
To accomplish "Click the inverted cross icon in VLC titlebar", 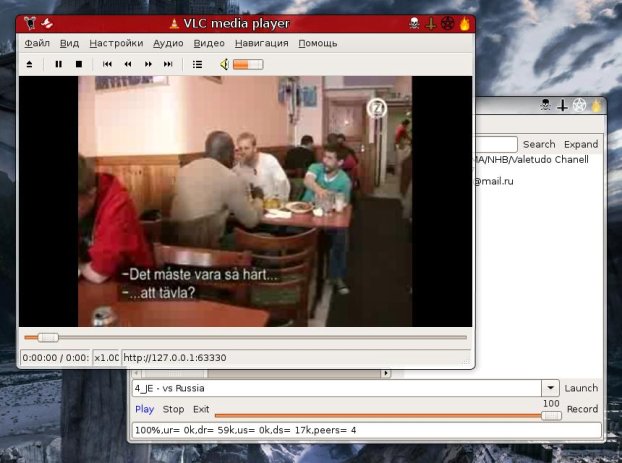I will click(x=431, y=24).
